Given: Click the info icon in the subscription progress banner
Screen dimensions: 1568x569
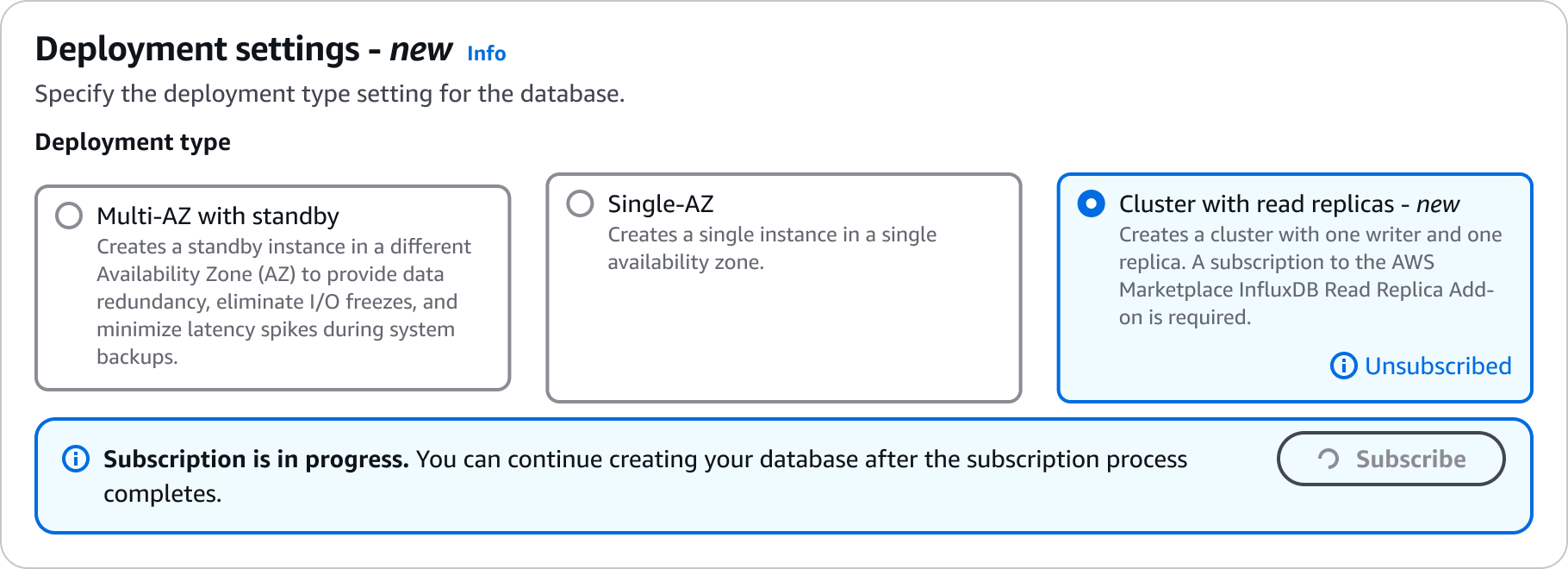Looking at the screenshot, I should pyautogui.click(x=77, y=460).
